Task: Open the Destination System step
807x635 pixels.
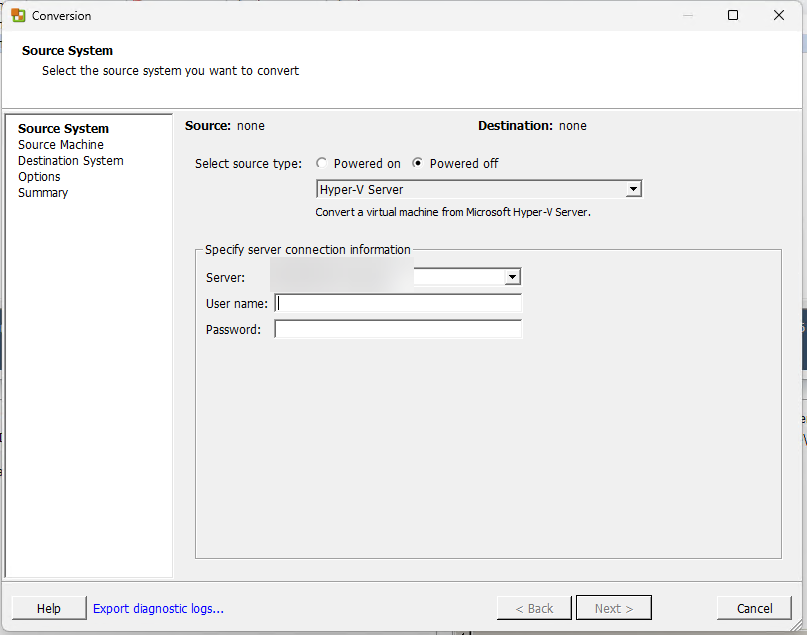Action: pyautogui.click(x=70, y=161)
